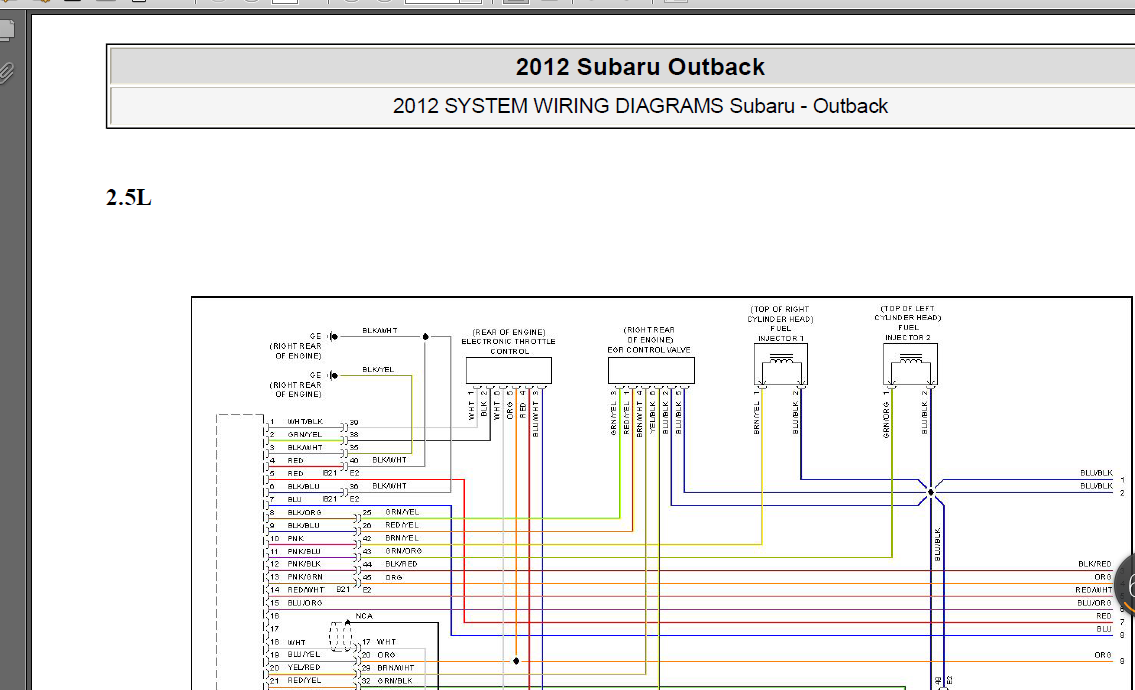Image resolution: width=1135 pixels, height=690 pixels.
Task: Click the EGR control valve connector box
Action: pos(651,371)
